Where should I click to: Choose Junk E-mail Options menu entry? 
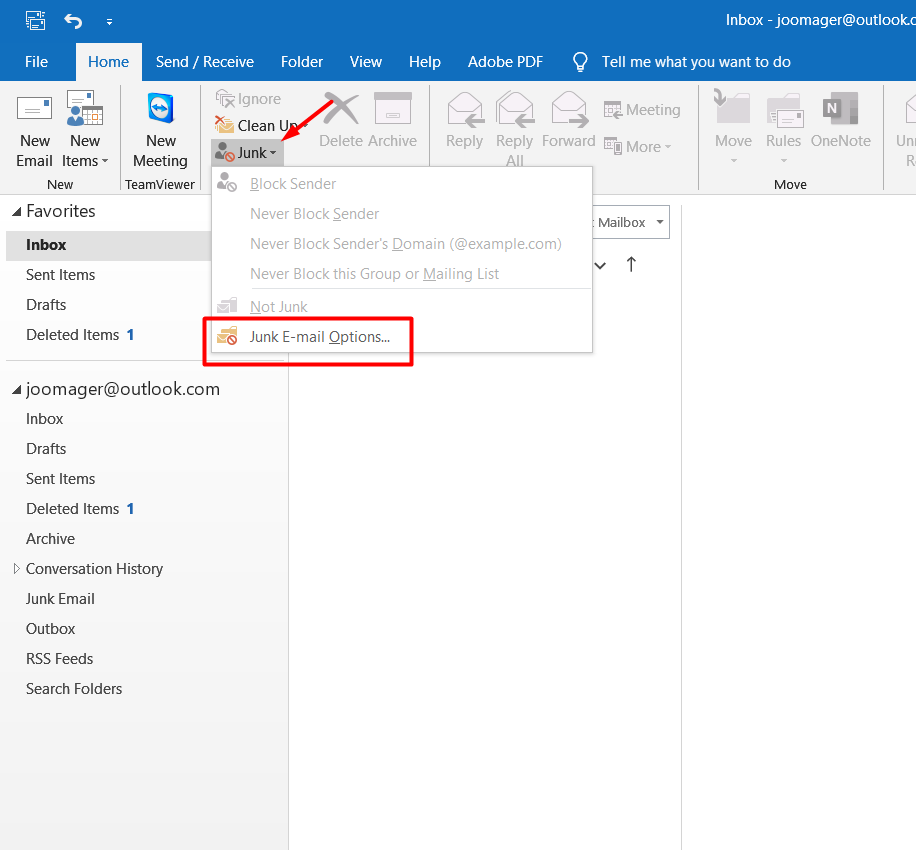(319, 337)
